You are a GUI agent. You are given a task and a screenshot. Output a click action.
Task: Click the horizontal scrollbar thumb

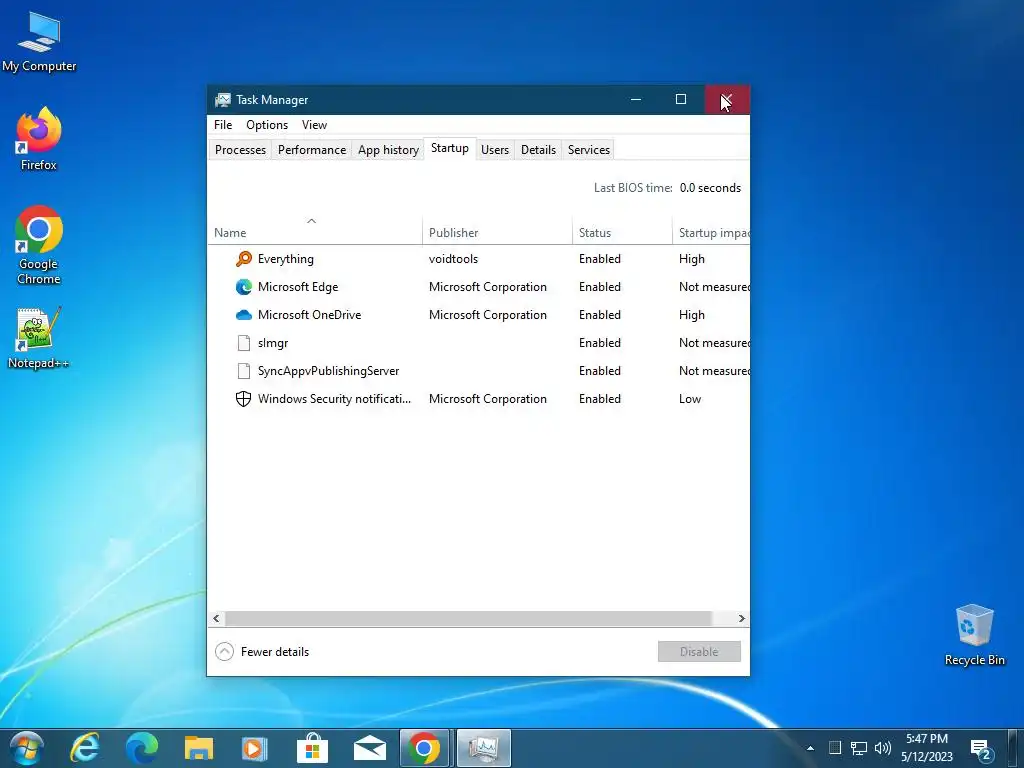[x=468, y=618]
